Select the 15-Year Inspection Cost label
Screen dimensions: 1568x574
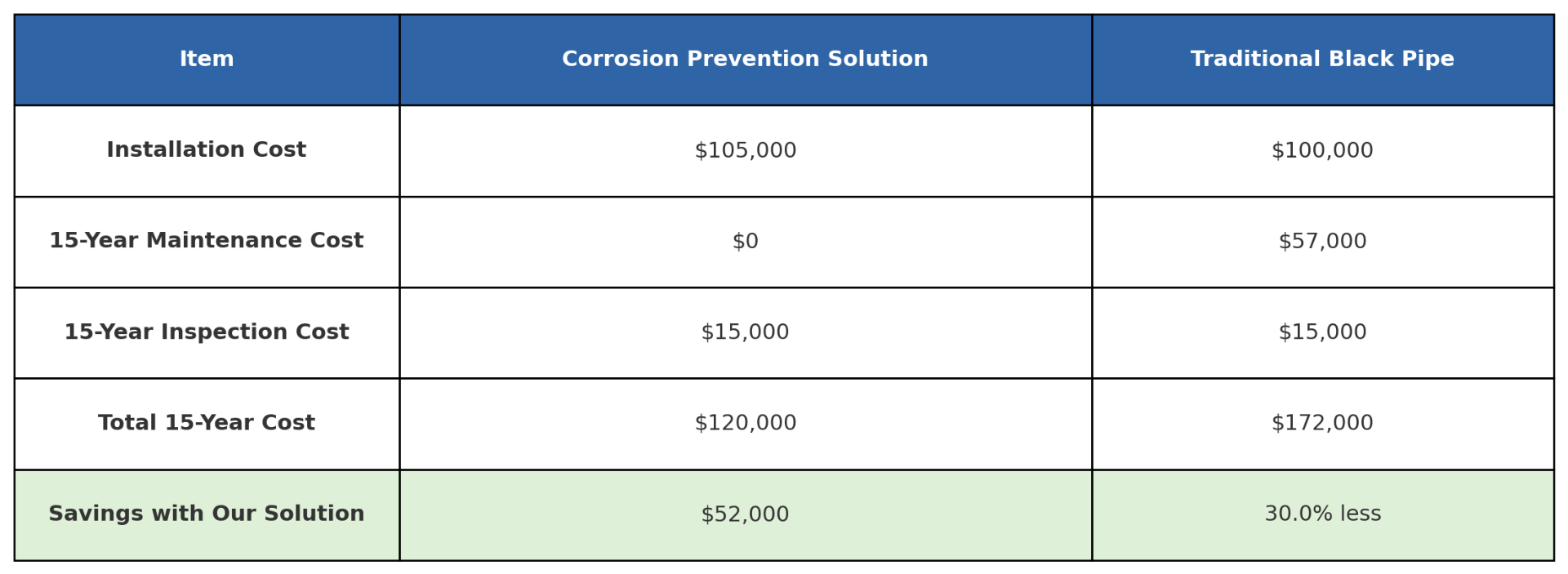pyautogui.click(x=207, y=332)
